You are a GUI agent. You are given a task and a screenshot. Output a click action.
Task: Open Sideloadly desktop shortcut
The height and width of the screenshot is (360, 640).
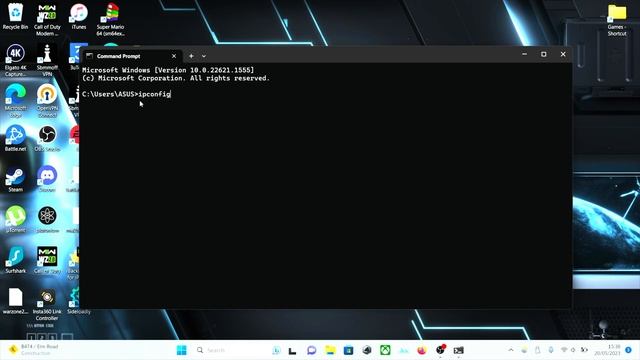pyautogui.click(x=78, y=301)
